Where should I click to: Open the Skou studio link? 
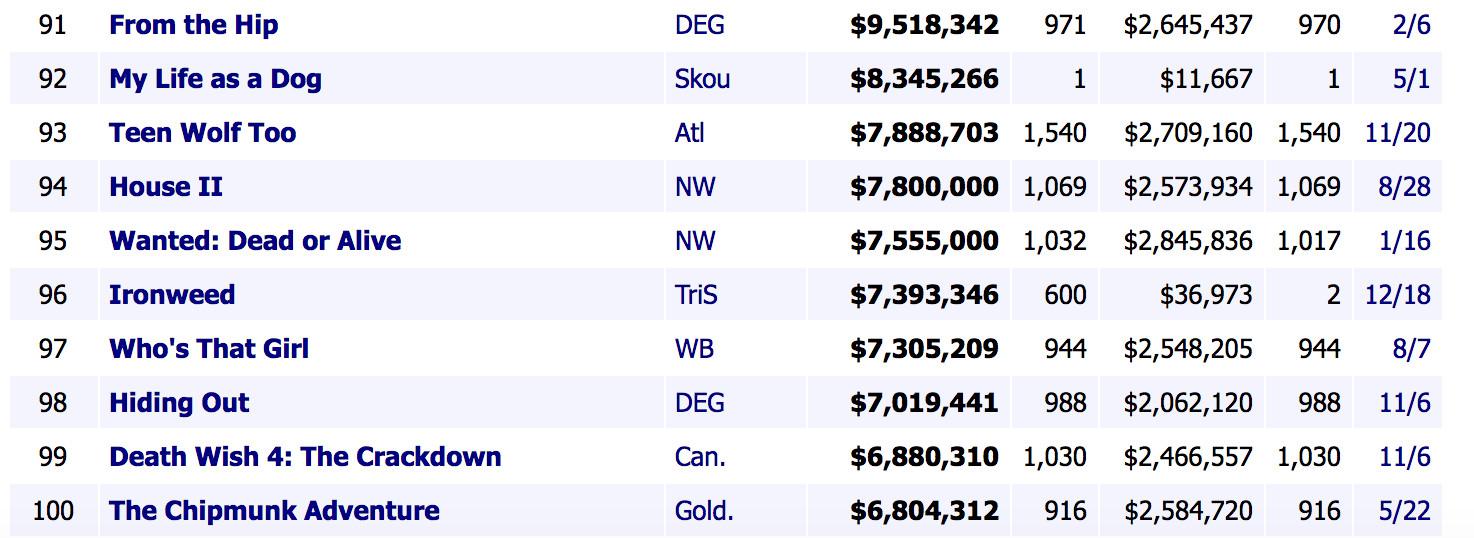pos(702,79)
